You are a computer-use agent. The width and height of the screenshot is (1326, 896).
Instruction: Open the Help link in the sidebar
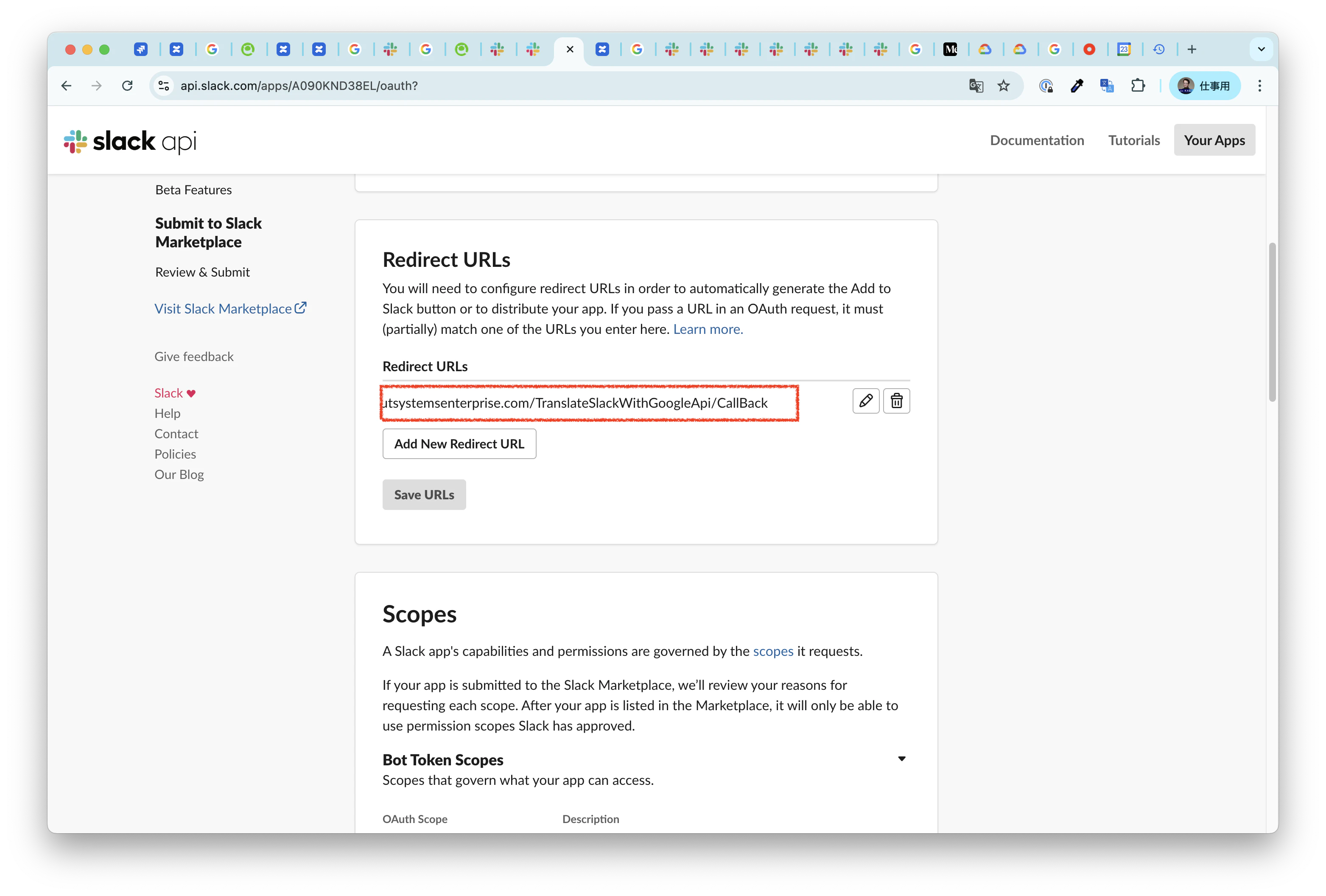coord(167,413)
